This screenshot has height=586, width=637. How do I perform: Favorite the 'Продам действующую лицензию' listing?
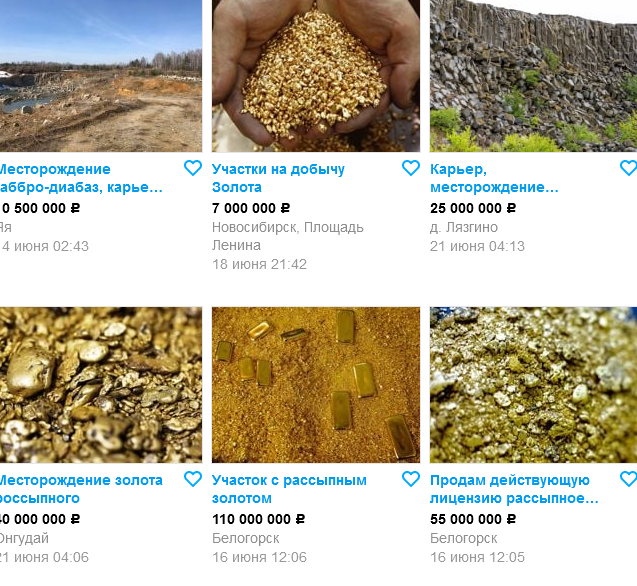tap(628, 479)
